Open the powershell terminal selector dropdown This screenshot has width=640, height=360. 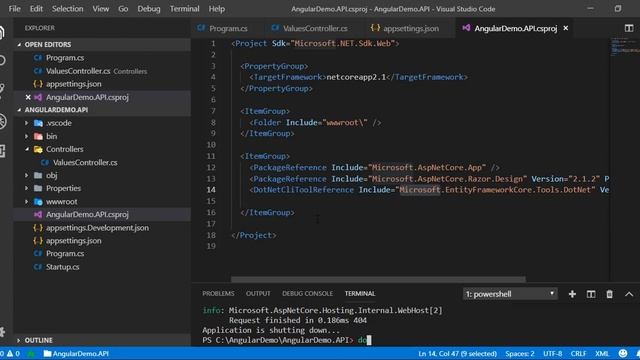click(x=510, y=294)
